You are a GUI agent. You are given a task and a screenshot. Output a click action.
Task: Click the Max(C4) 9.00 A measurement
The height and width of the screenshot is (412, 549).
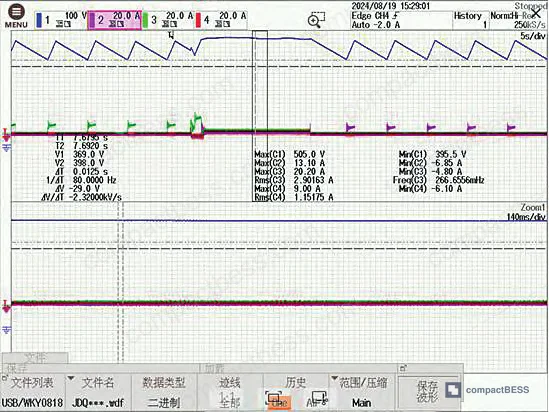pyautogui.click(x=287, y=189)
